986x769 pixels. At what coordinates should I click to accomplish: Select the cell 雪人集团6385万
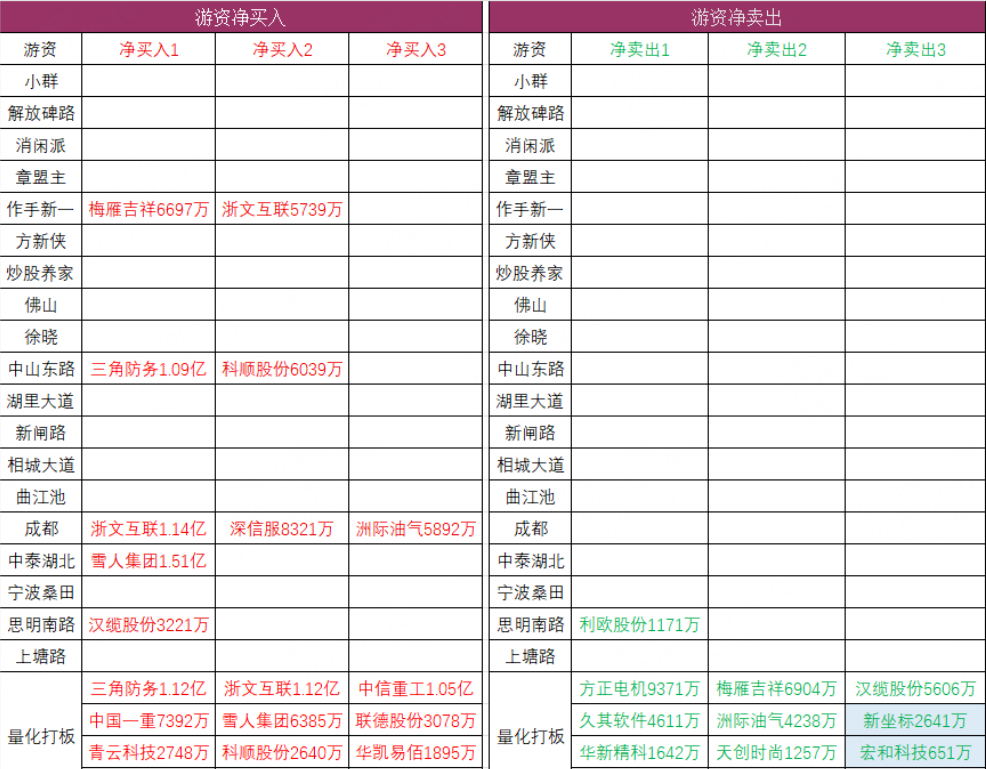[282, 721]
